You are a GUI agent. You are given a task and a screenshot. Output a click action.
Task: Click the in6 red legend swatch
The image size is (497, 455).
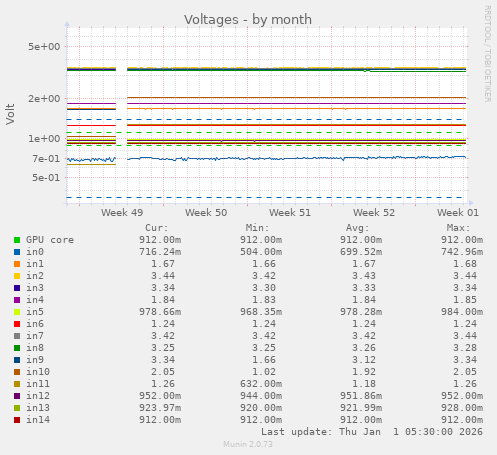tap(17, 324)
